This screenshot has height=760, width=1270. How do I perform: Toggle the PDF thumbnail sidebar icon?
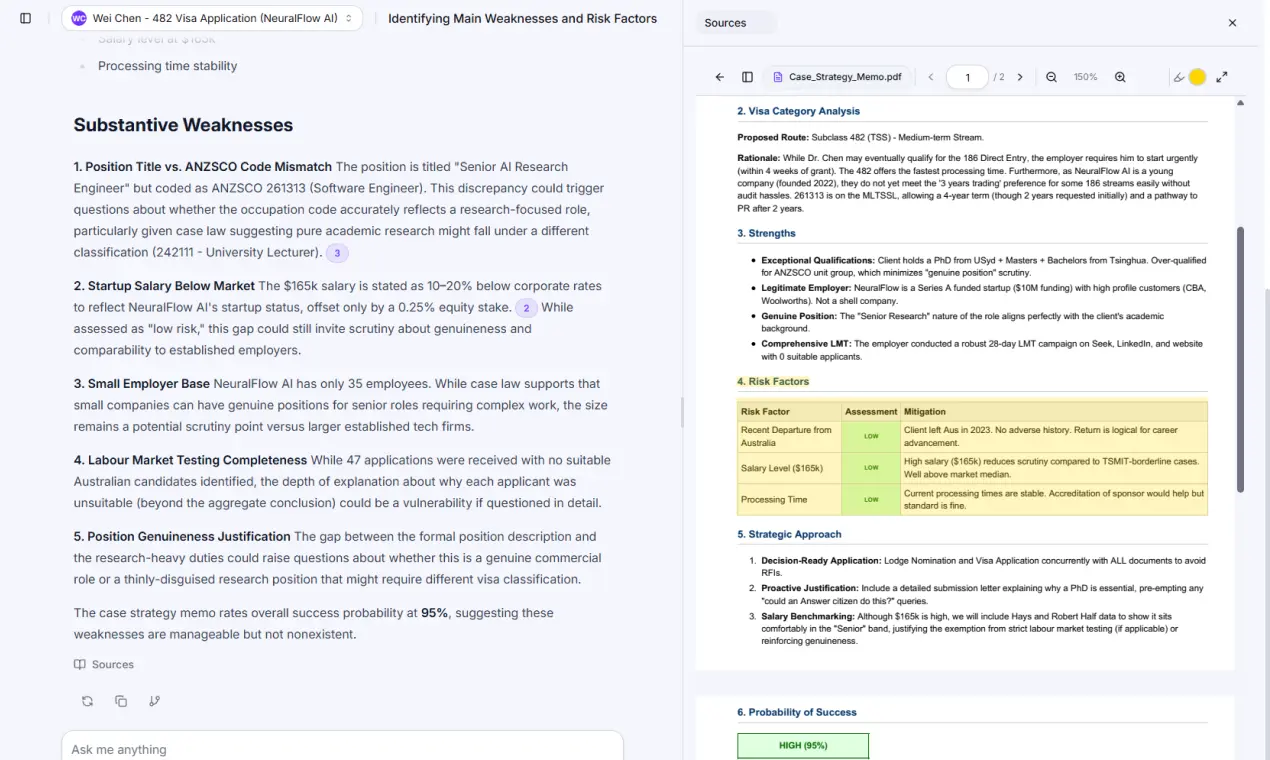[x=747, y=77]
